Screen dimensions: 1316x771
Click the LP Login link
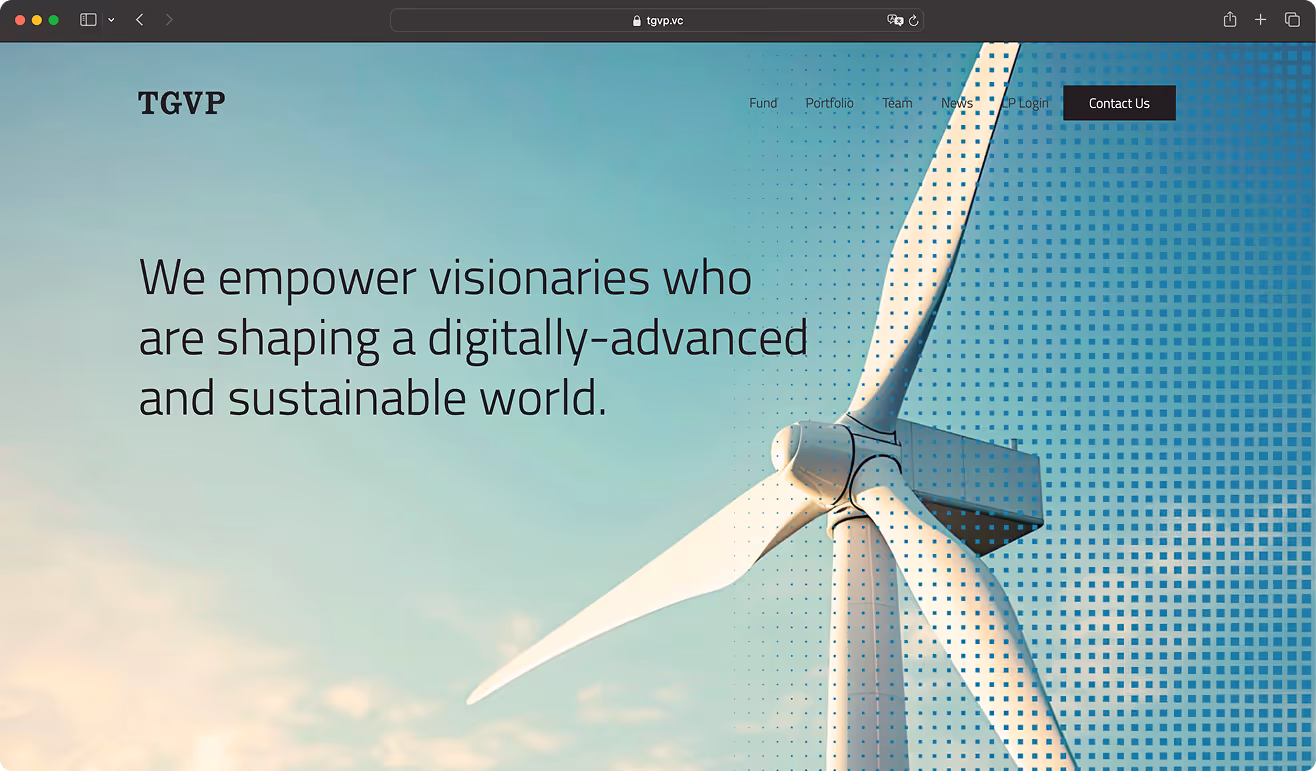pyautogui.click(x=1025, y=103)
